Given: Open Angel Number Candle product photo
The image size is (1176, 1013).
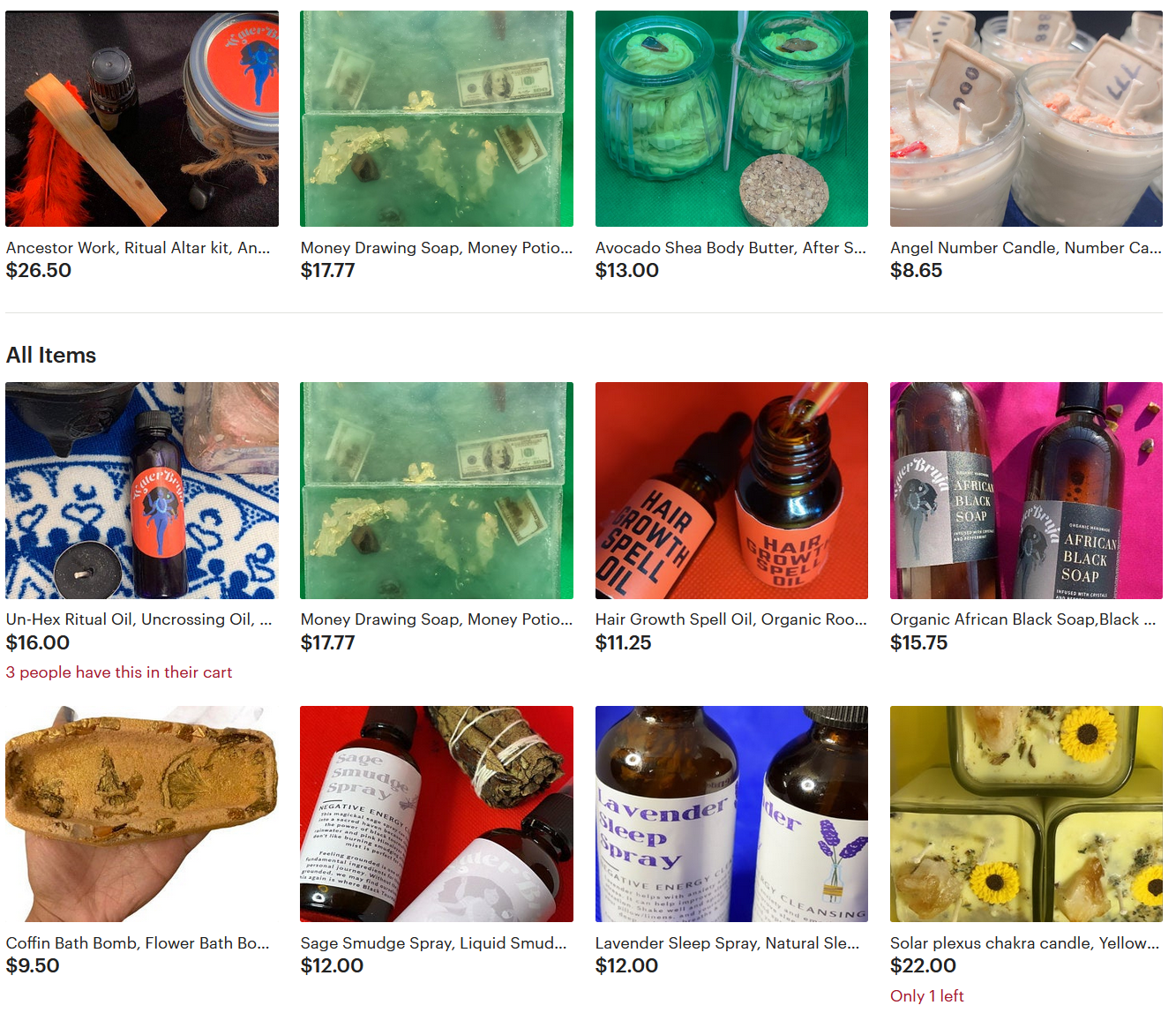Looking at the screenshot, I should click(1026, 118).
